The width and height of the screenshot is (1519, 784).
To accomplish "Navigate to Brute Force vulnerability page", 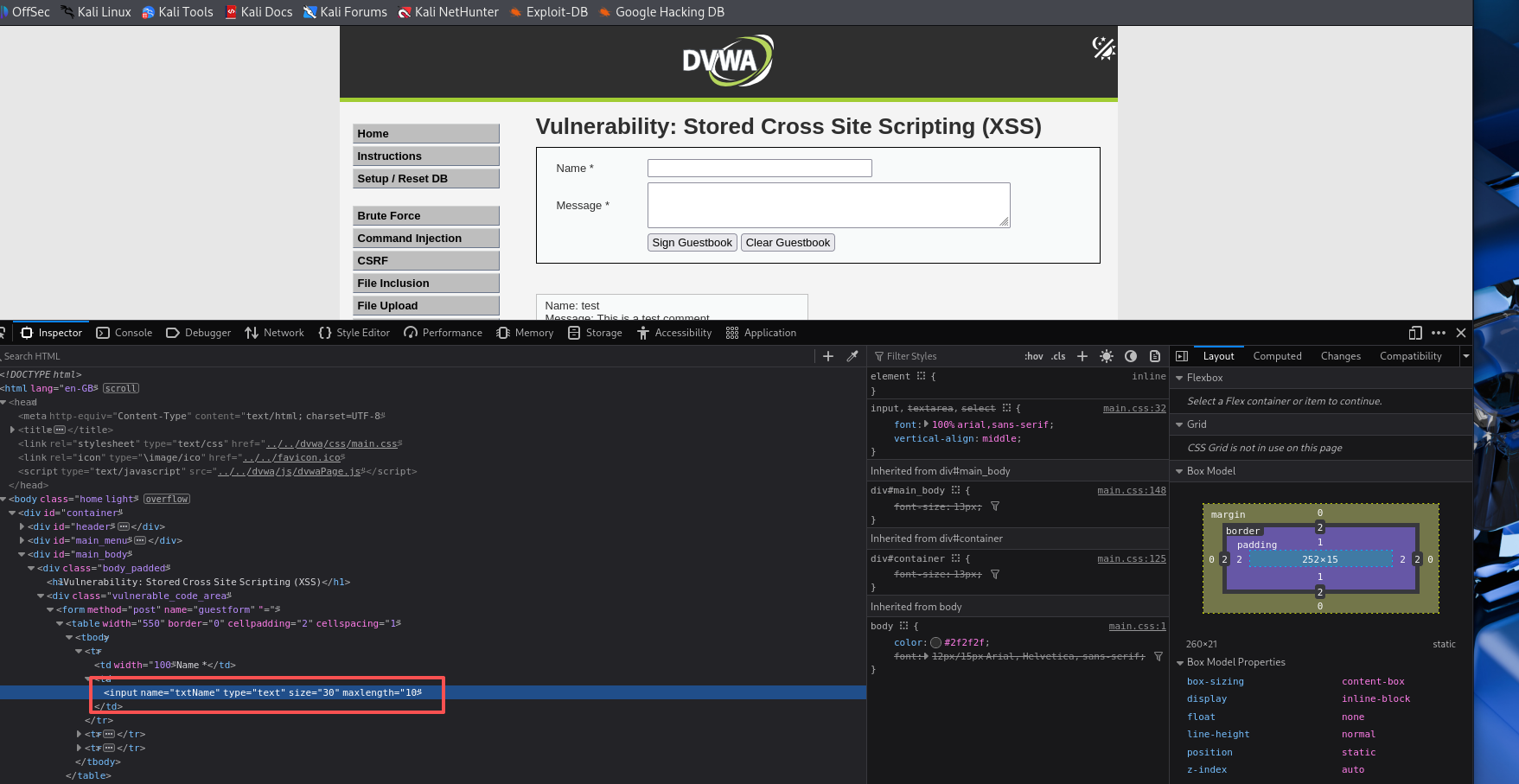I will [426, 215].
